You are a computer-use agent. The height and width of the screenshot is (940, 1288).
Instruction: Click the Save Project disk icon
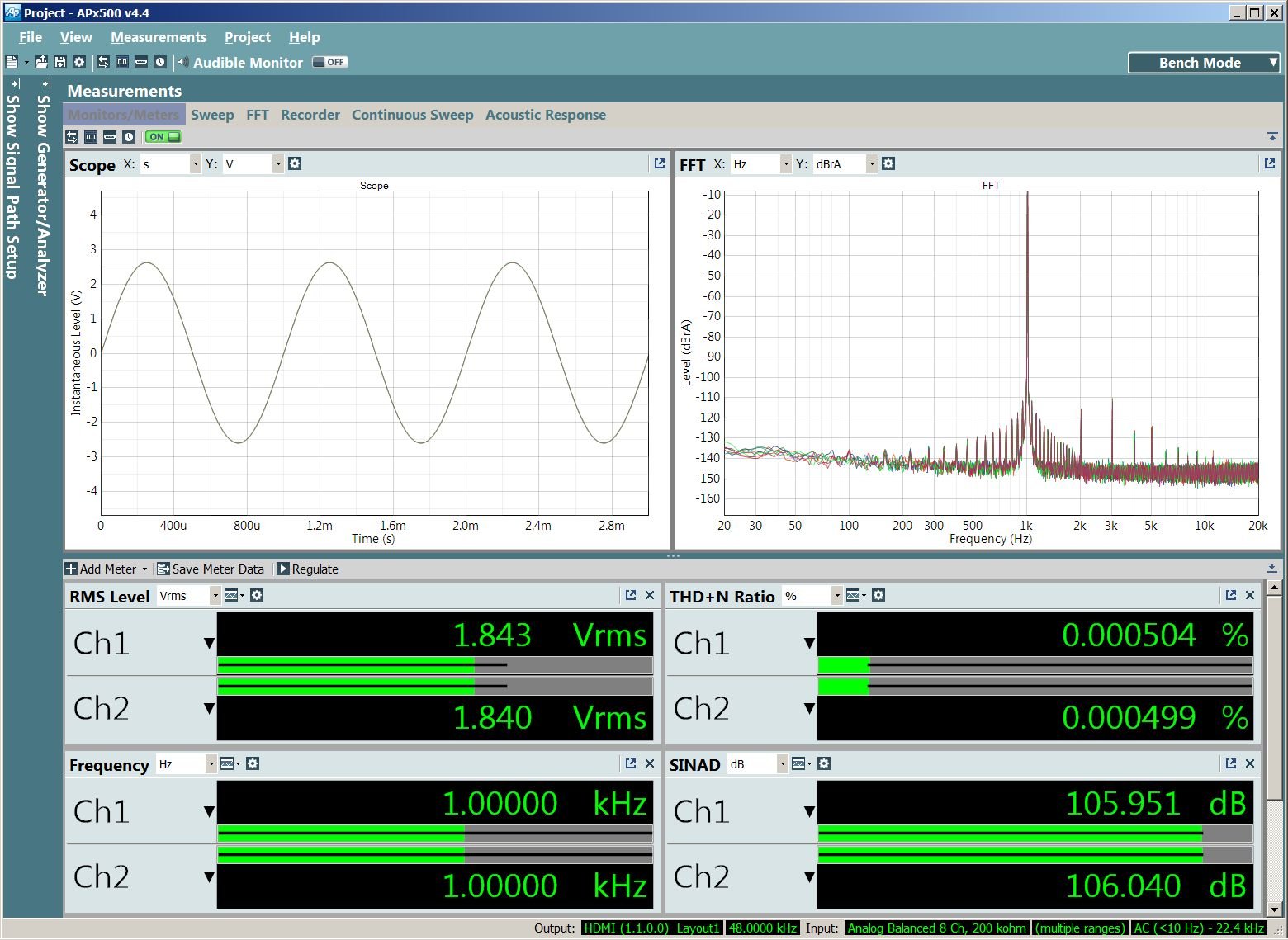pos(60,62)
